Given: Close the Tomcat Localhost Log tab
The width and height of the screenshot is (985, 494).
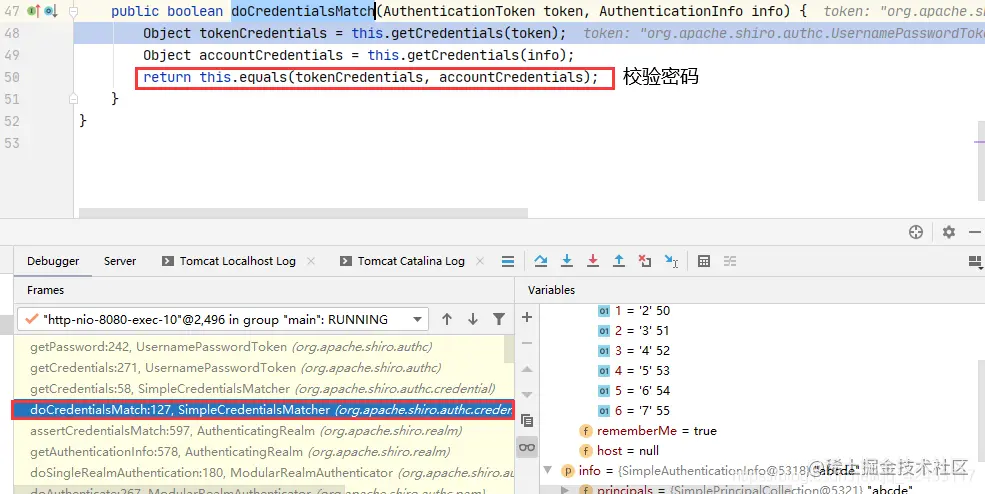Looking at the screenshot, I should [311, 261].
